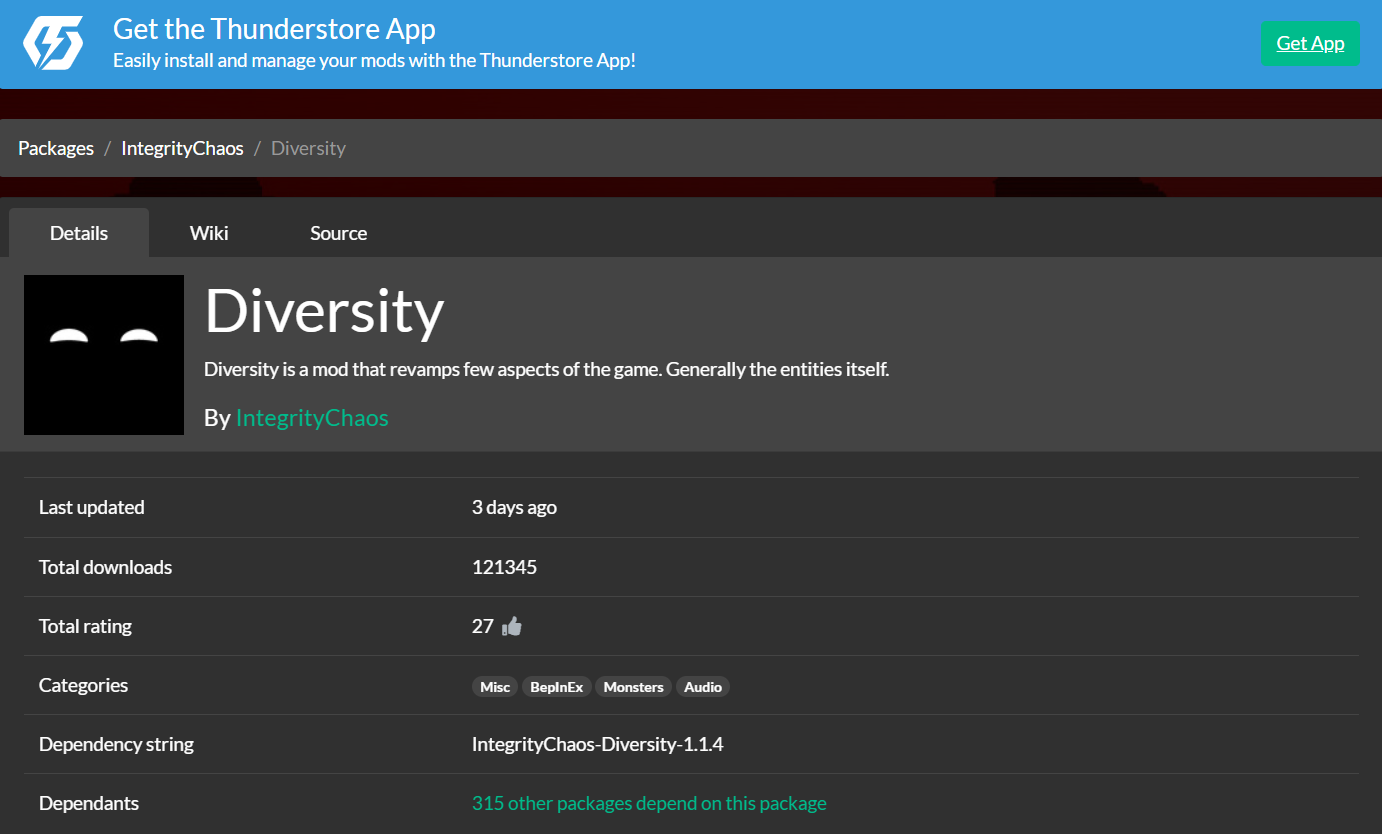Screen dimensions: 1382x834
Task: Click the Diversity mod thumbnail image
Action: (104, 355)
